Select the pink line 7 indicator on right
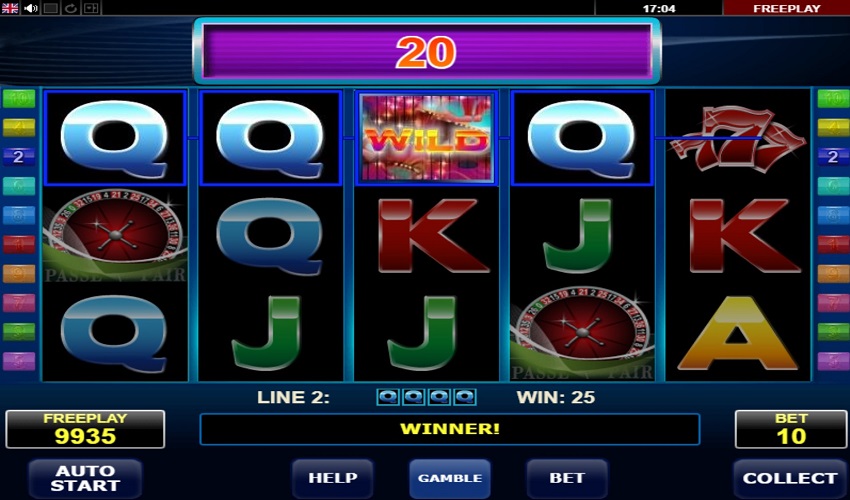850x500 pixels. [x=833, y=303]
